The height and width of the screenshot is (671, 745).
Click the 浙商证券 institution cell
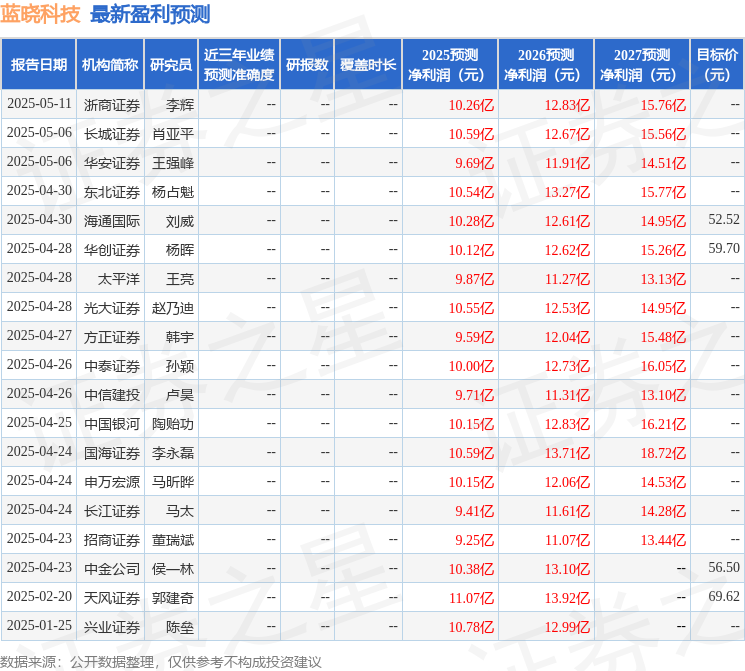click(x=112, y=105)
